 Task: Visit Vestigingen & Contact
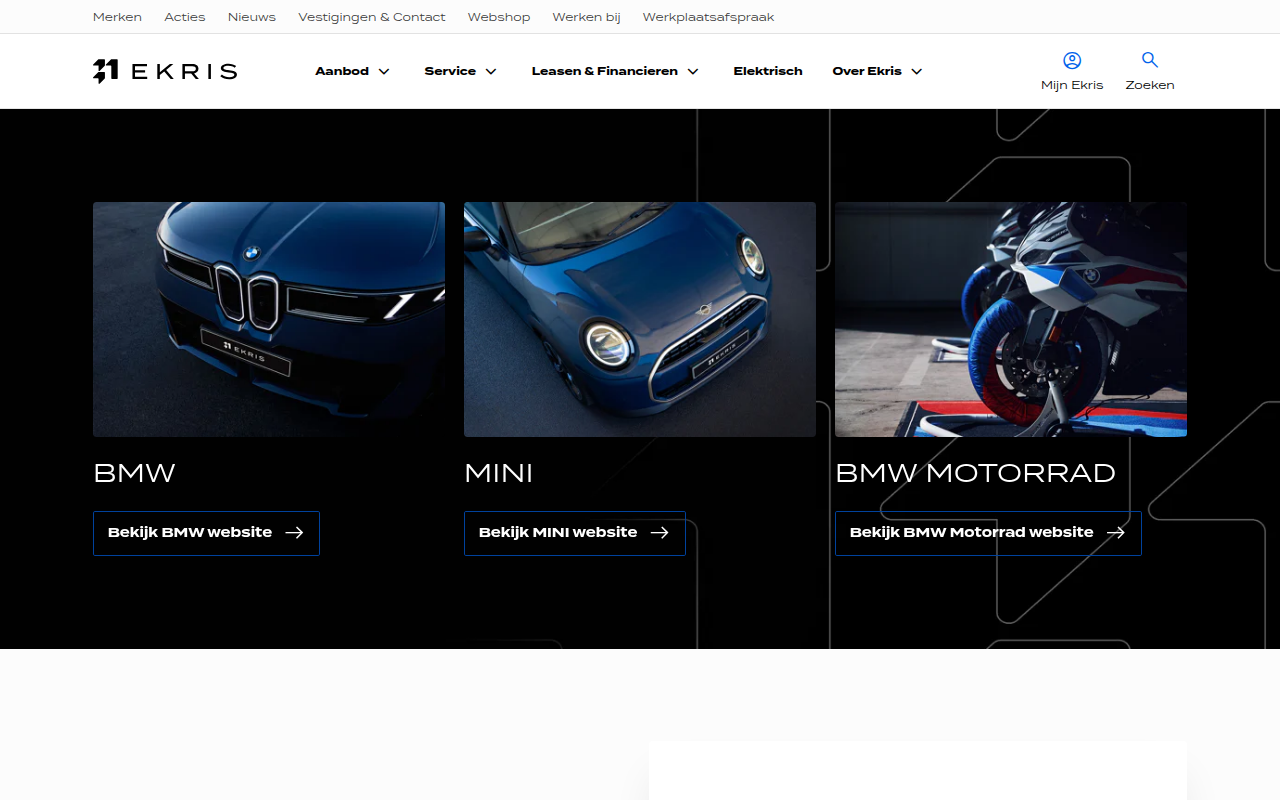point(372,17)
